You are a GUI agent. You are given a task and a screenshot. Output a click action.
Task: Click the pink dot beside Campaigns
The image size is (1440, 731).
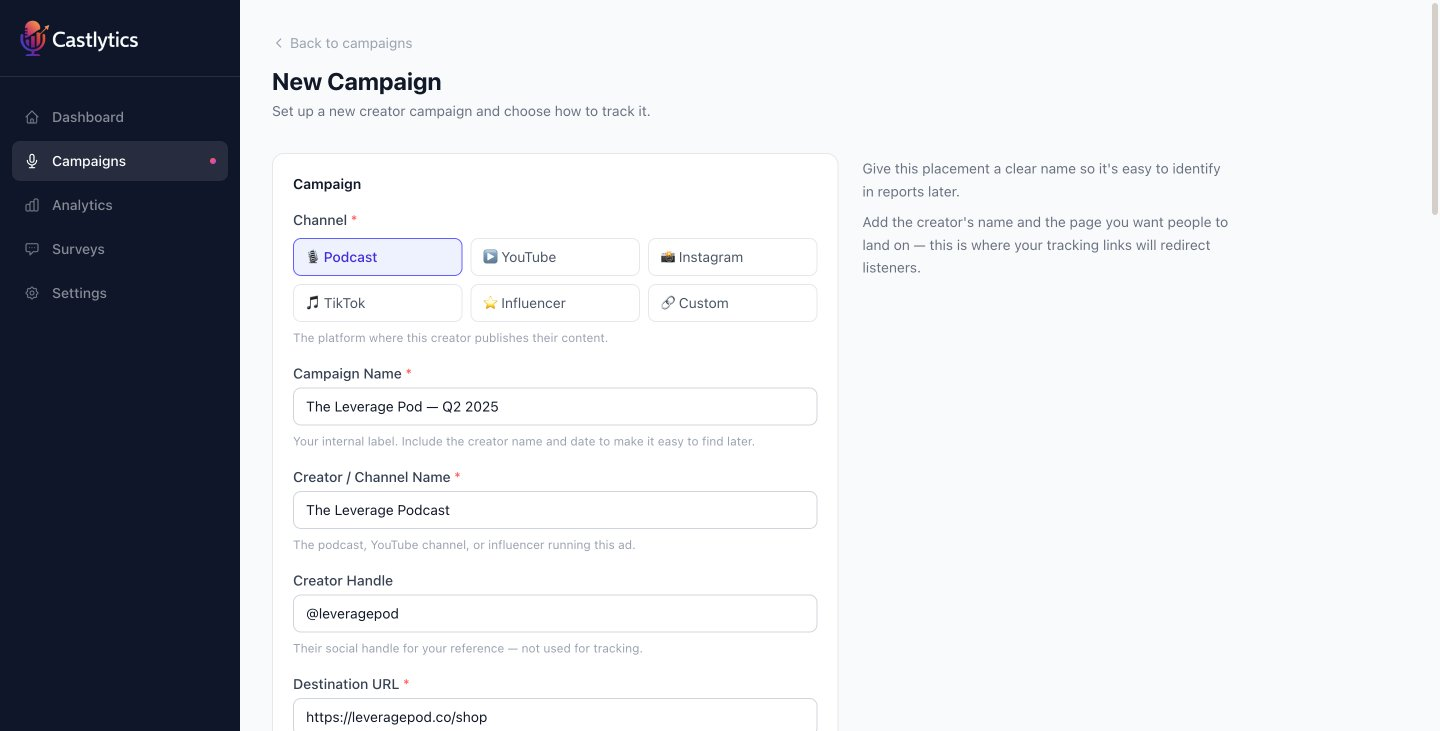point(212,161)
